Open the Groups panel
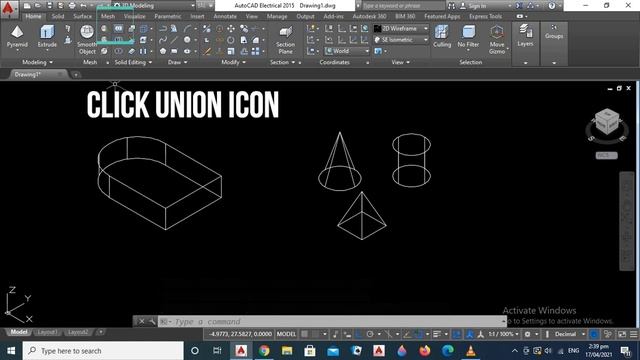 [554, 32]
